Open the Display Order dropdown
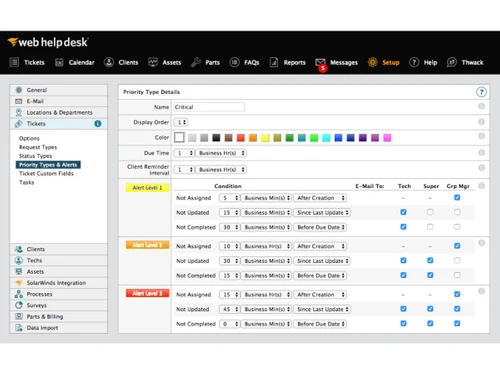This screenshot has height=375, width=500. coord(181,122)
